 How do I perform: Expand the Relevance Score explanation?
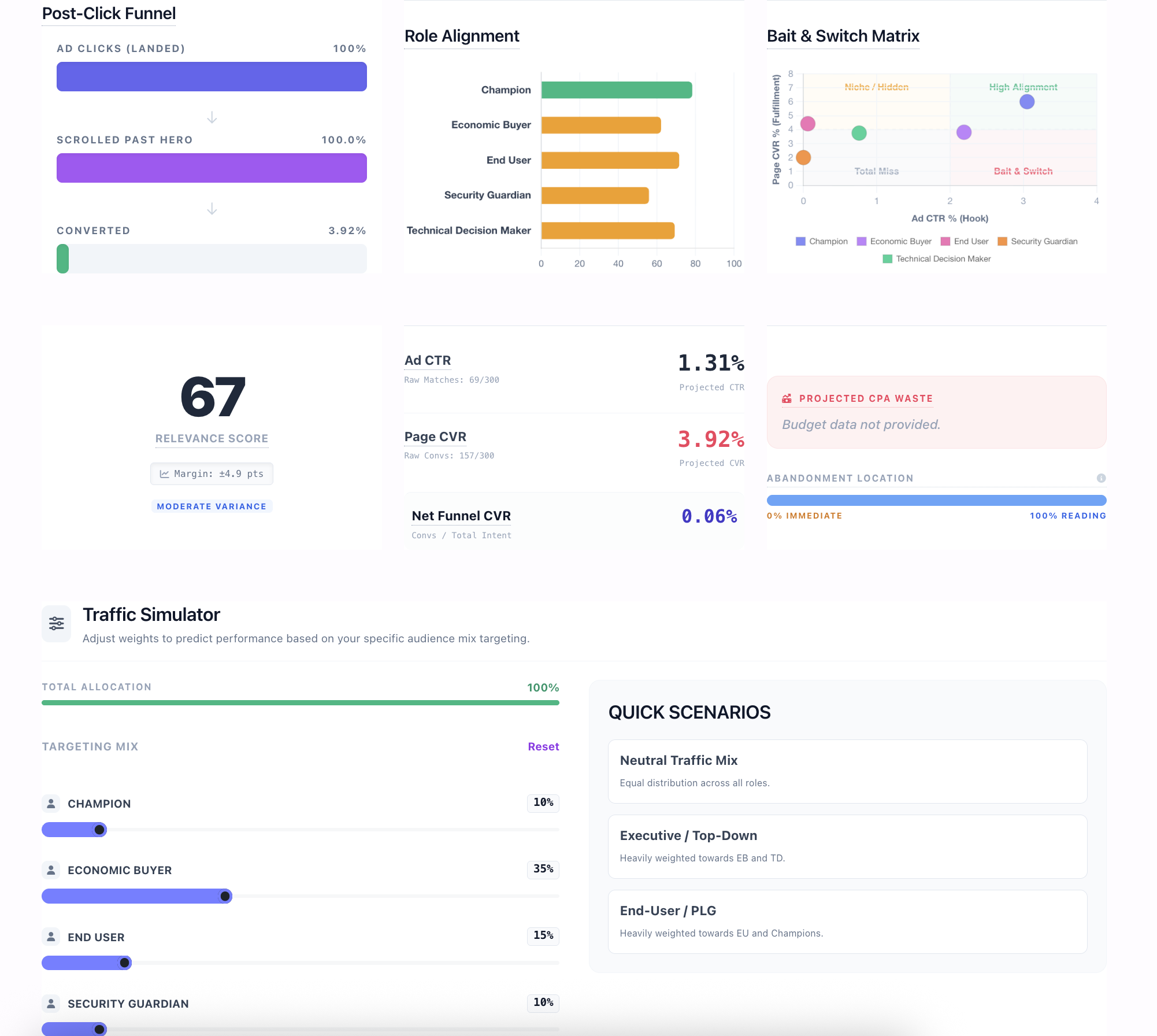212,438
